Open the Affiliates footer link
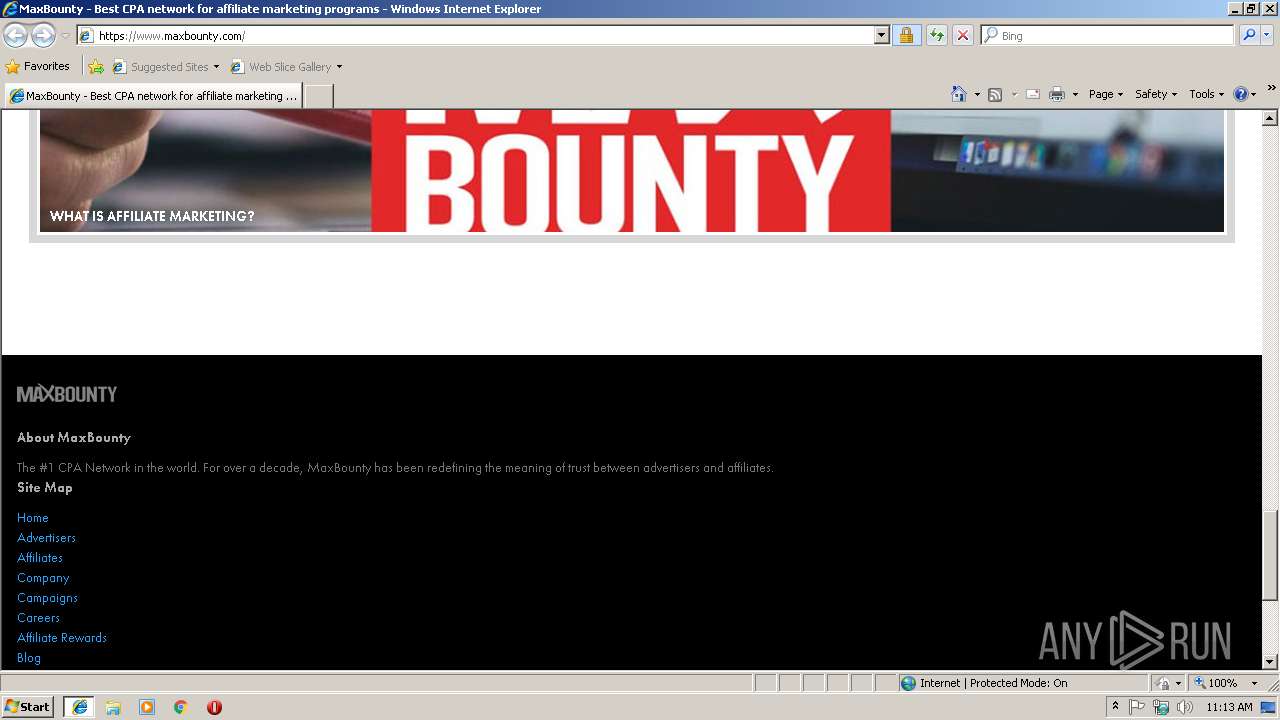1280x720 pixels. (x=40, y=558)
